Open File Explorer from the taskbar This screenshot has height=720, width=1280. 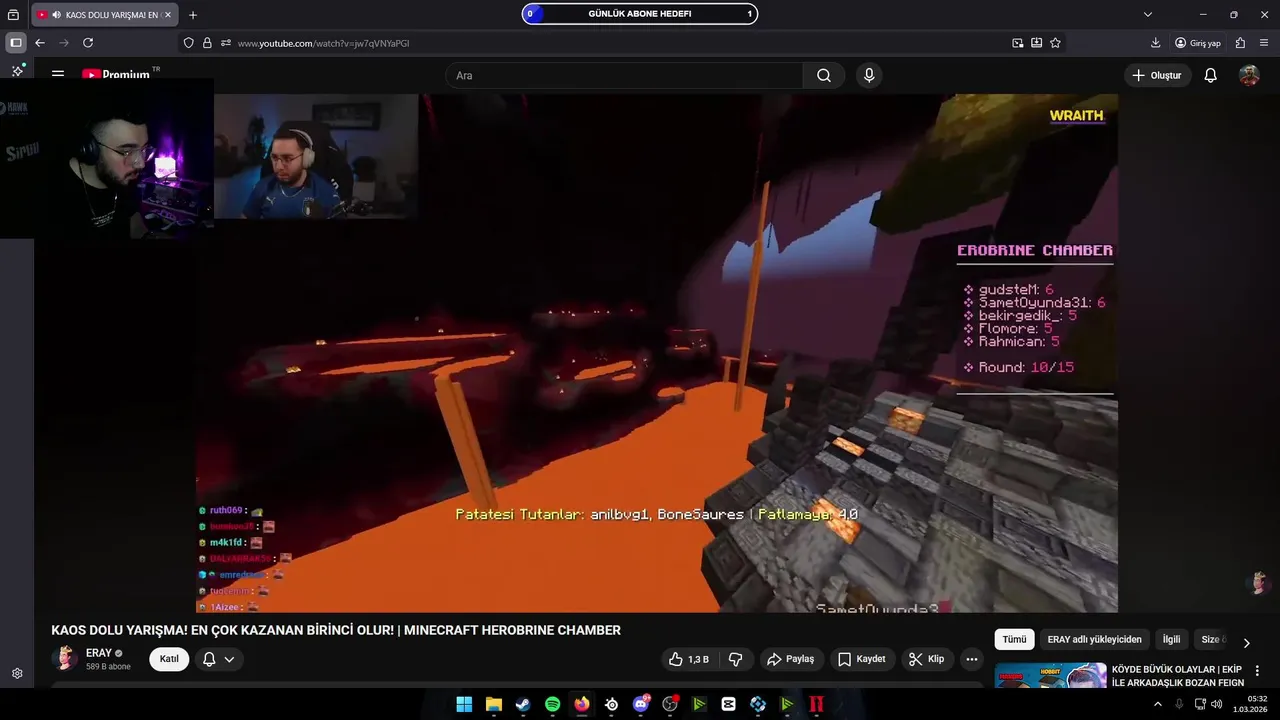pyautogui.click(x=494, y=704)
